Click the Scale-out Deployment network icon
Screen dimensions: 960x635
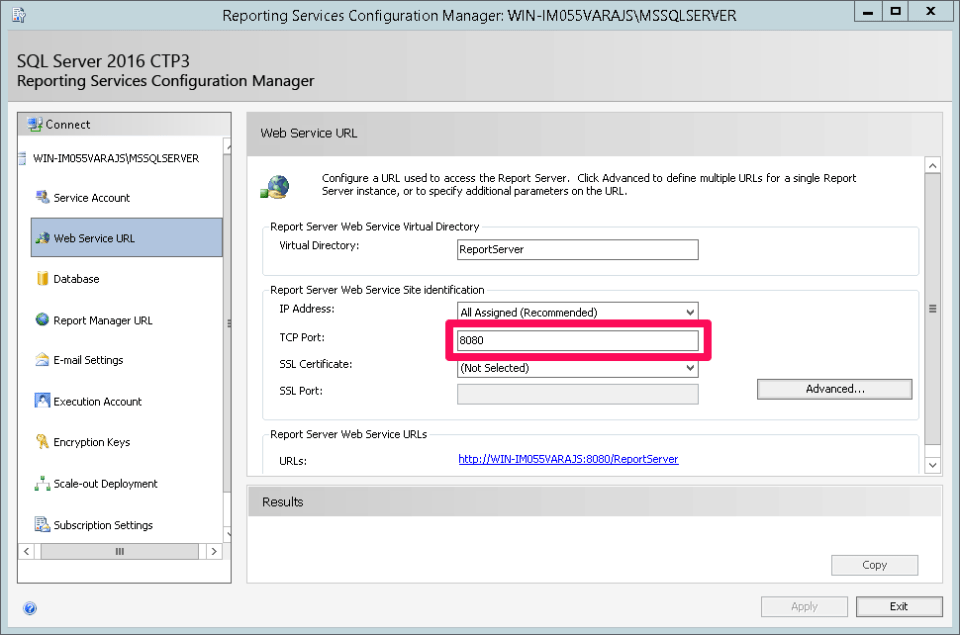tap(42, 483)
